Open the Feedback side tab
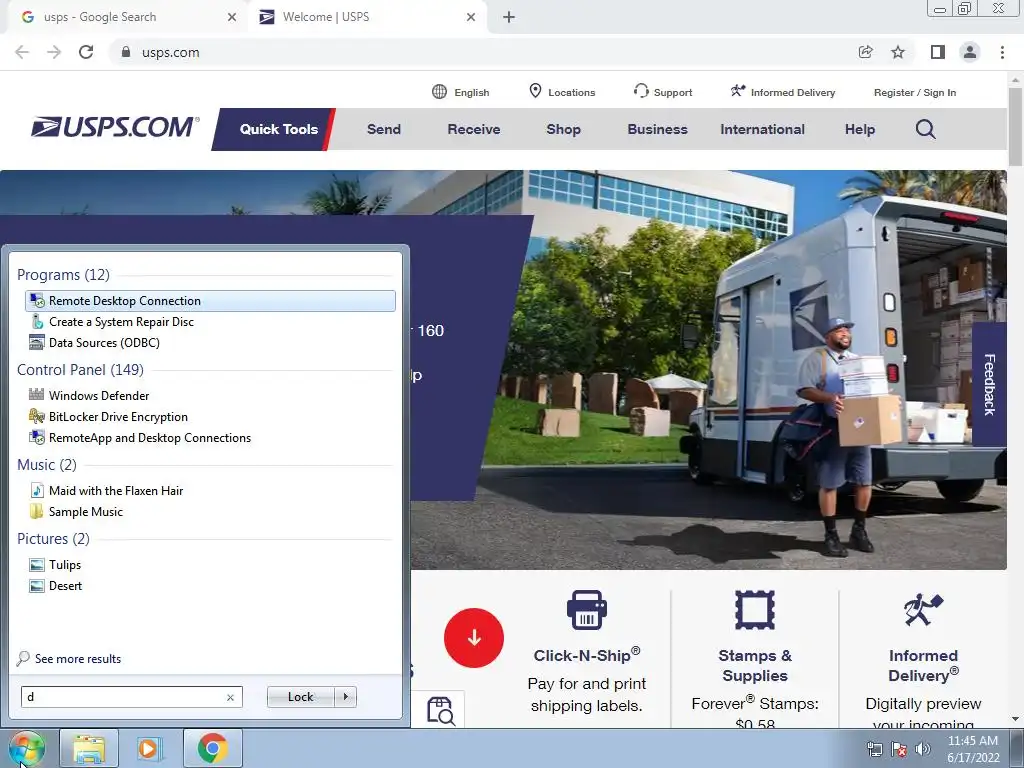Viewport: 1024px width, 768px height. 989,385
